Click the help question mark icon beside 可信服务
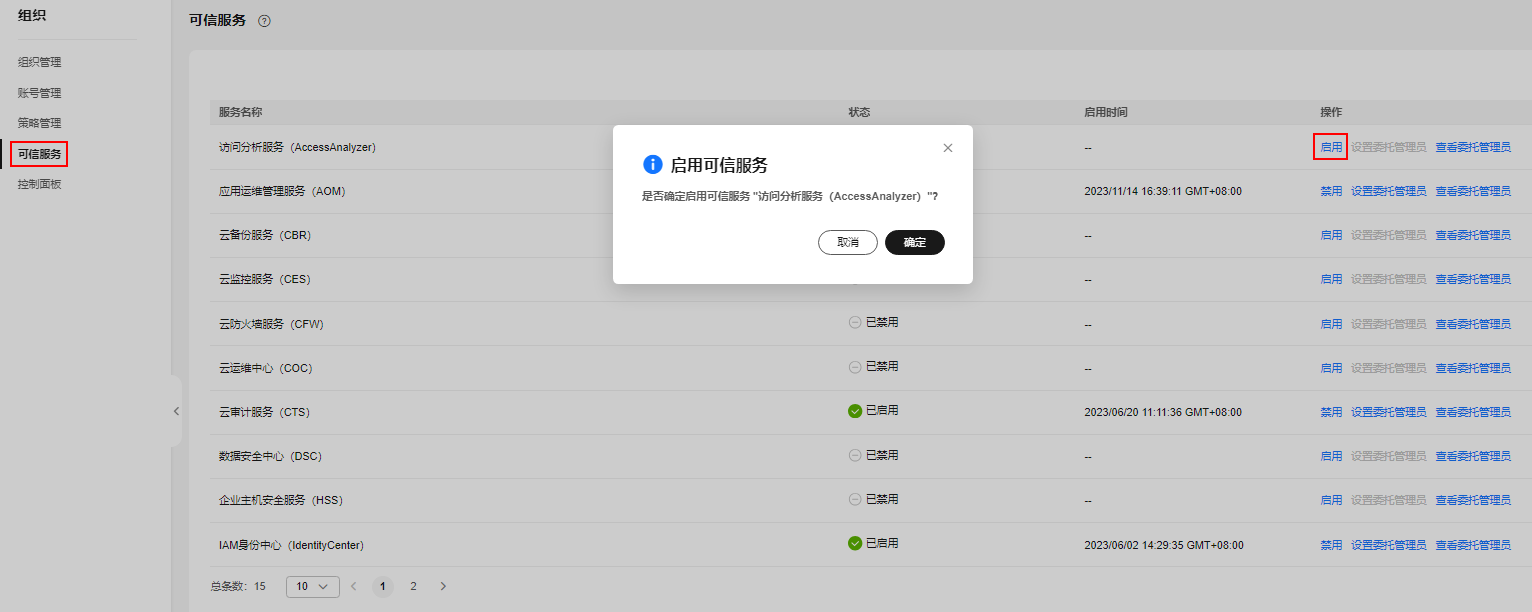The width and height of the screenshot is (1532, 612). tap(264, 21)
